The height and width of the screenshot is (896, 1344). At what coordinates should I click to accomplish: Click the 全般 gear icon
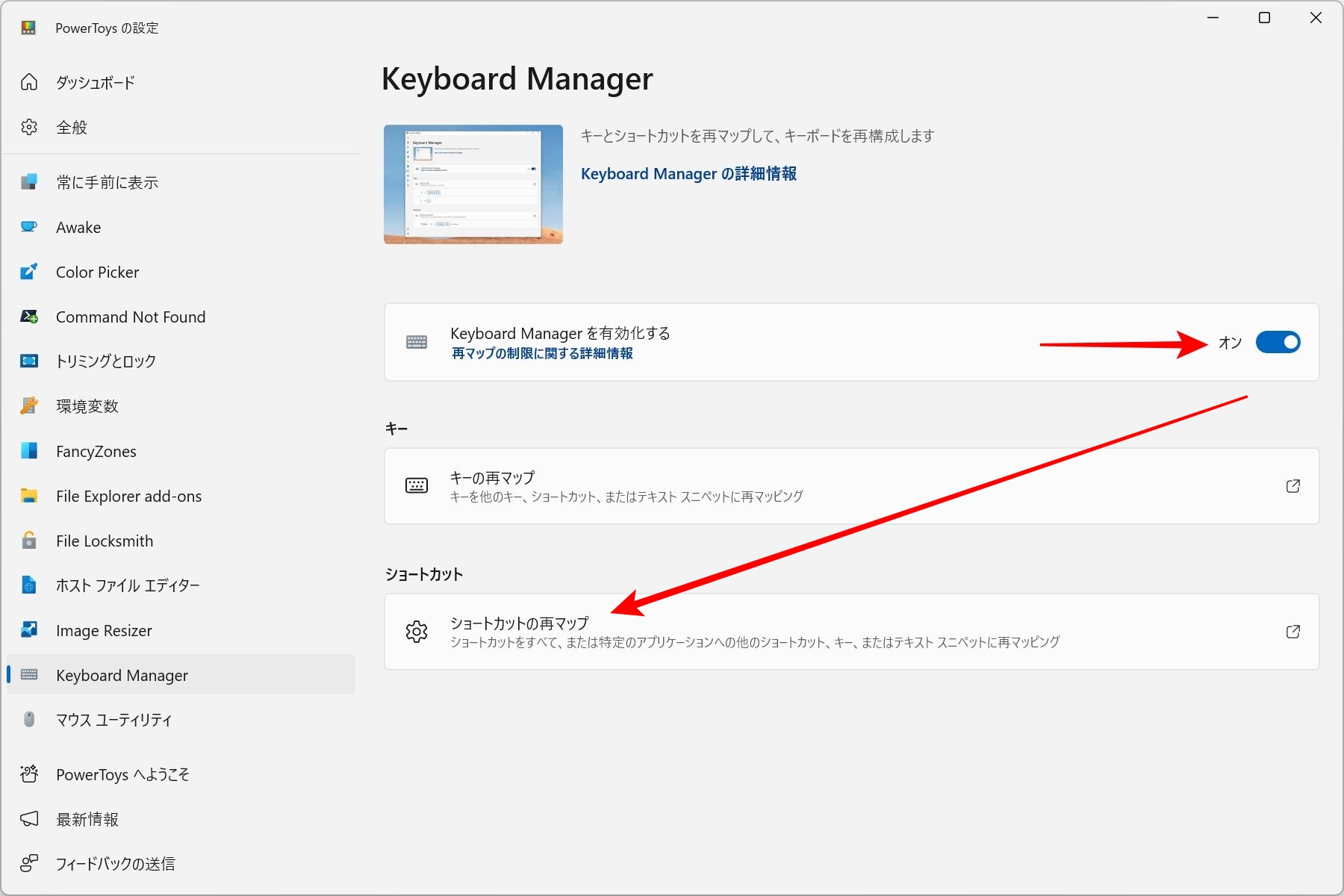point(29,127)
